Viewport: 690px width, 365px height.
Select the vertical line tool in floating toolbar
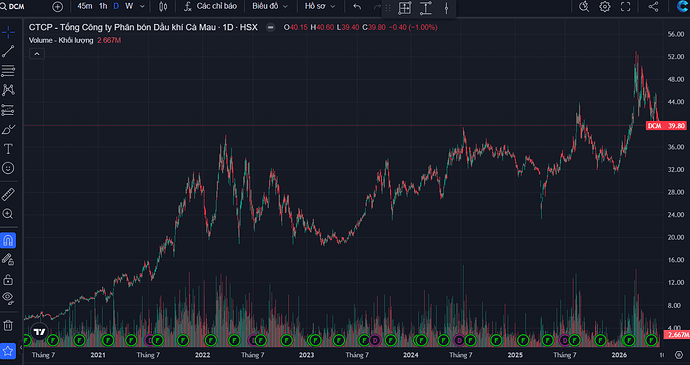(446, 7)
